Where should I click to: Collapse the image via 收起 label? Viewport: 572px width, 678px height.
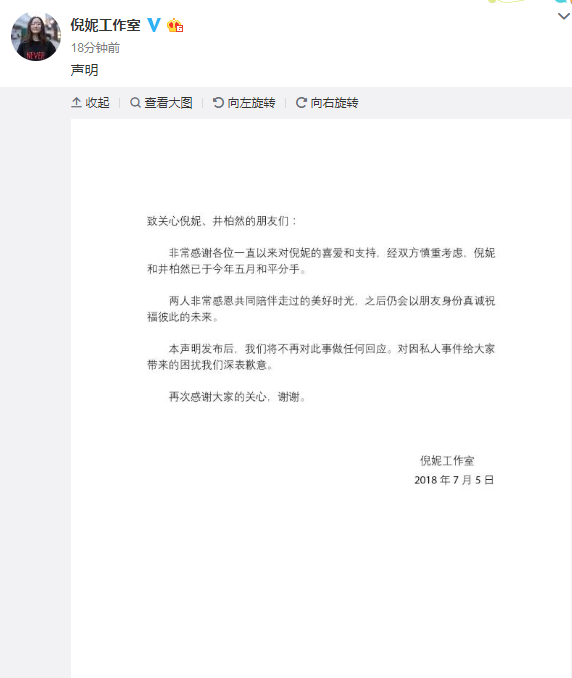coord(97,102)
